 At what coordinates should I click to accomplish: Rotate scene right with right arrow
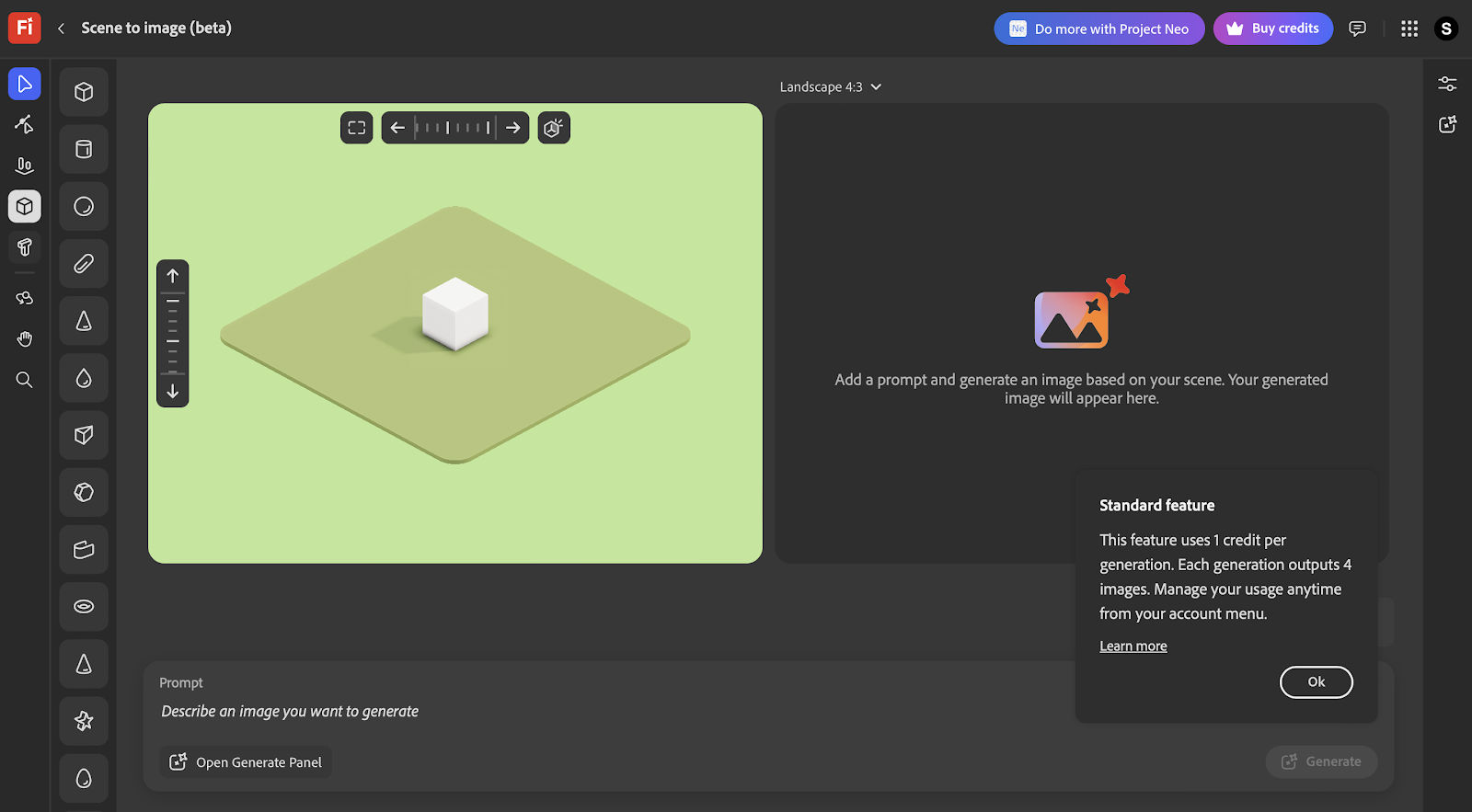pos(513,128)
